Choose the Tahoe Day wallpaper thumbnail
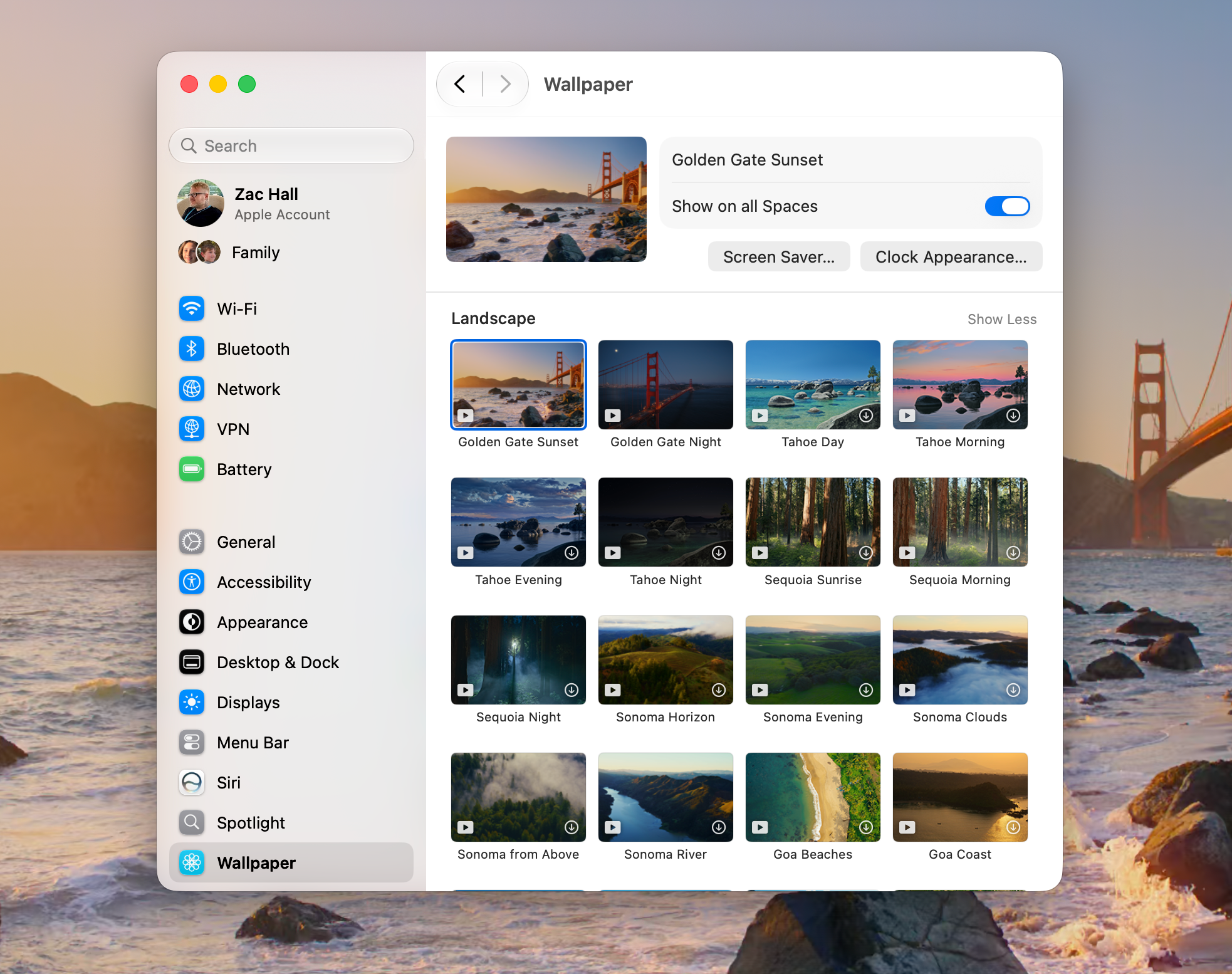 813,385
